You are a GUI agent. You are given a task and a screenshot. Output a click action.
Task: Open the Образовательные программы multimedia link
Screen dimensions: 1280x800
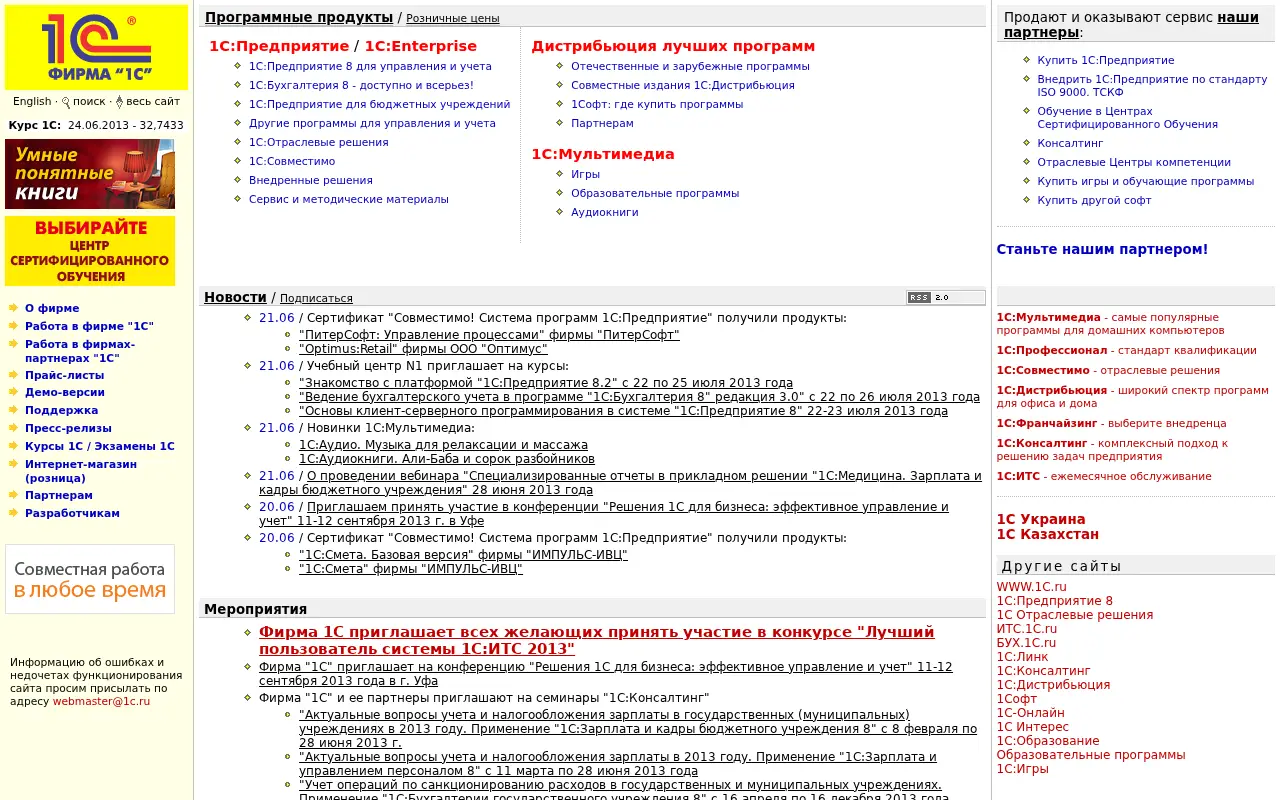655,193
